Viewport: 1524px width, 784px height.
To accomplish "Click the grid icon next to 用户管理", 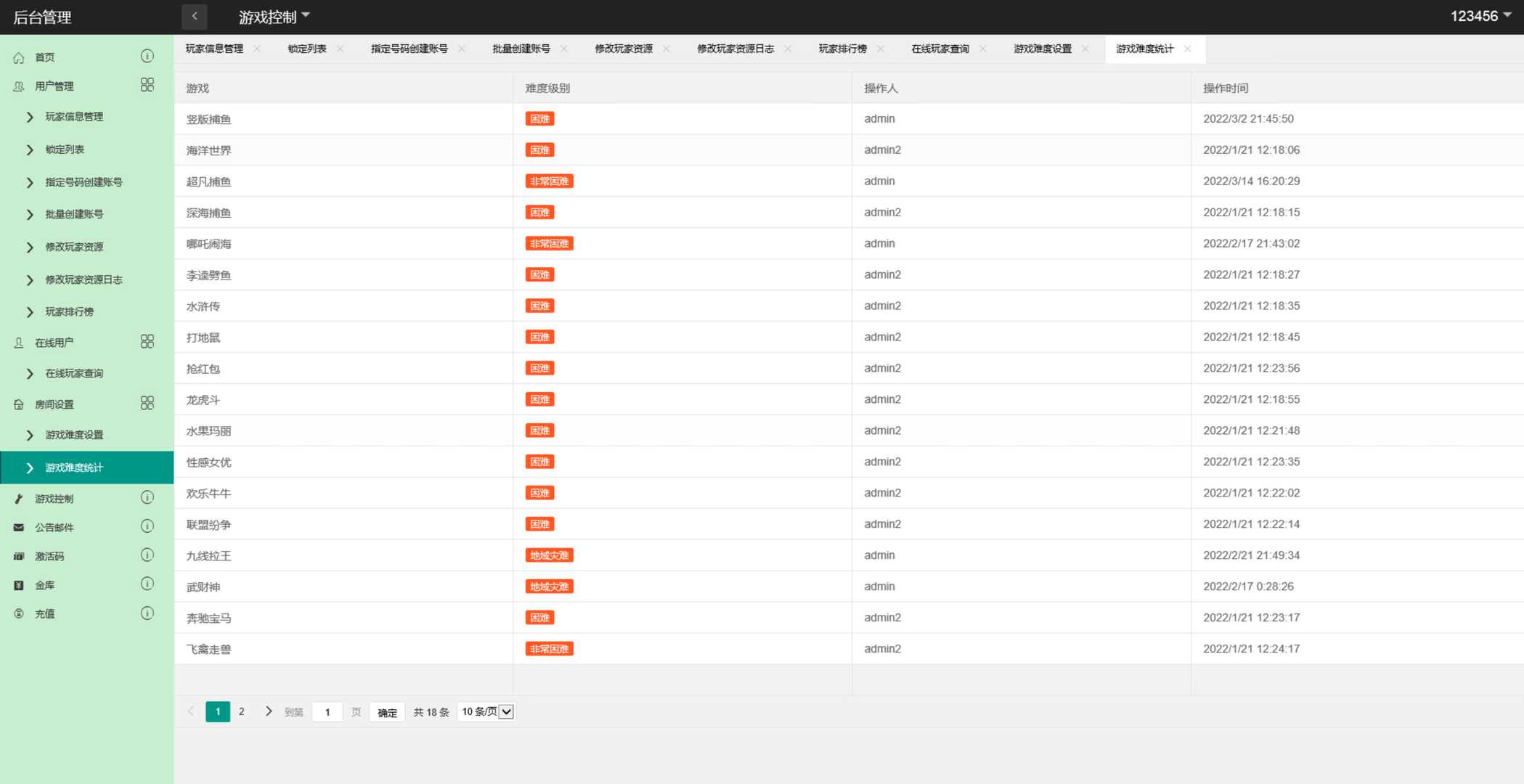I will click(147, 85).
